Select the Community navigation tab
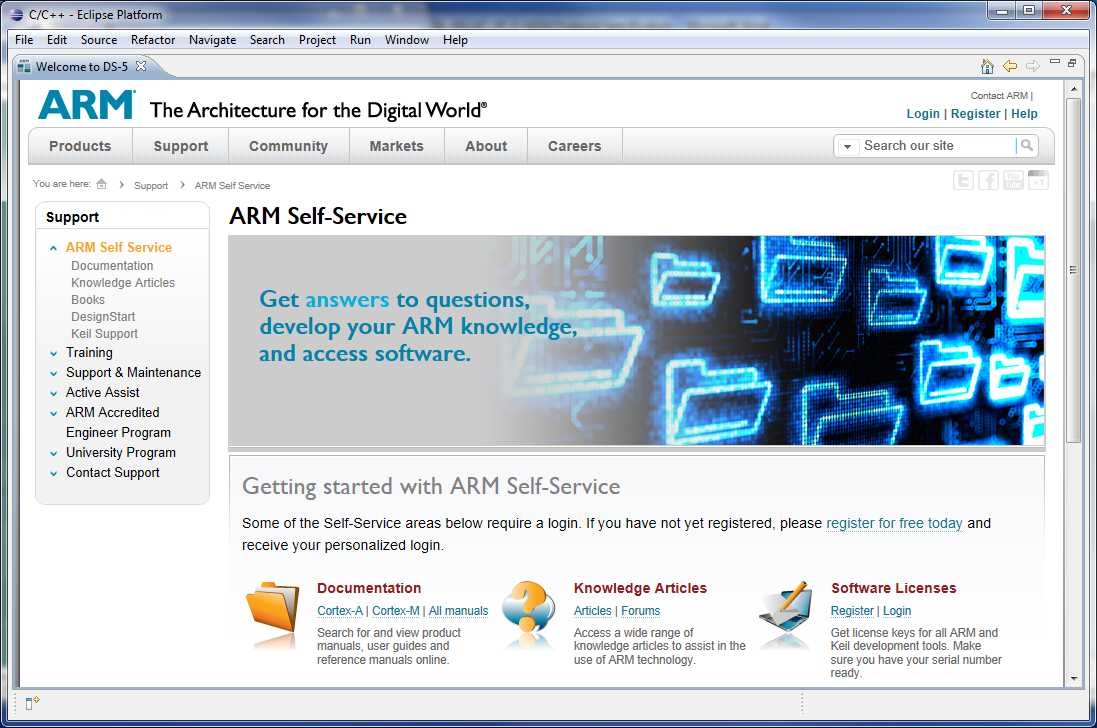The image size is (1097, 728). [x=288, y=146]
